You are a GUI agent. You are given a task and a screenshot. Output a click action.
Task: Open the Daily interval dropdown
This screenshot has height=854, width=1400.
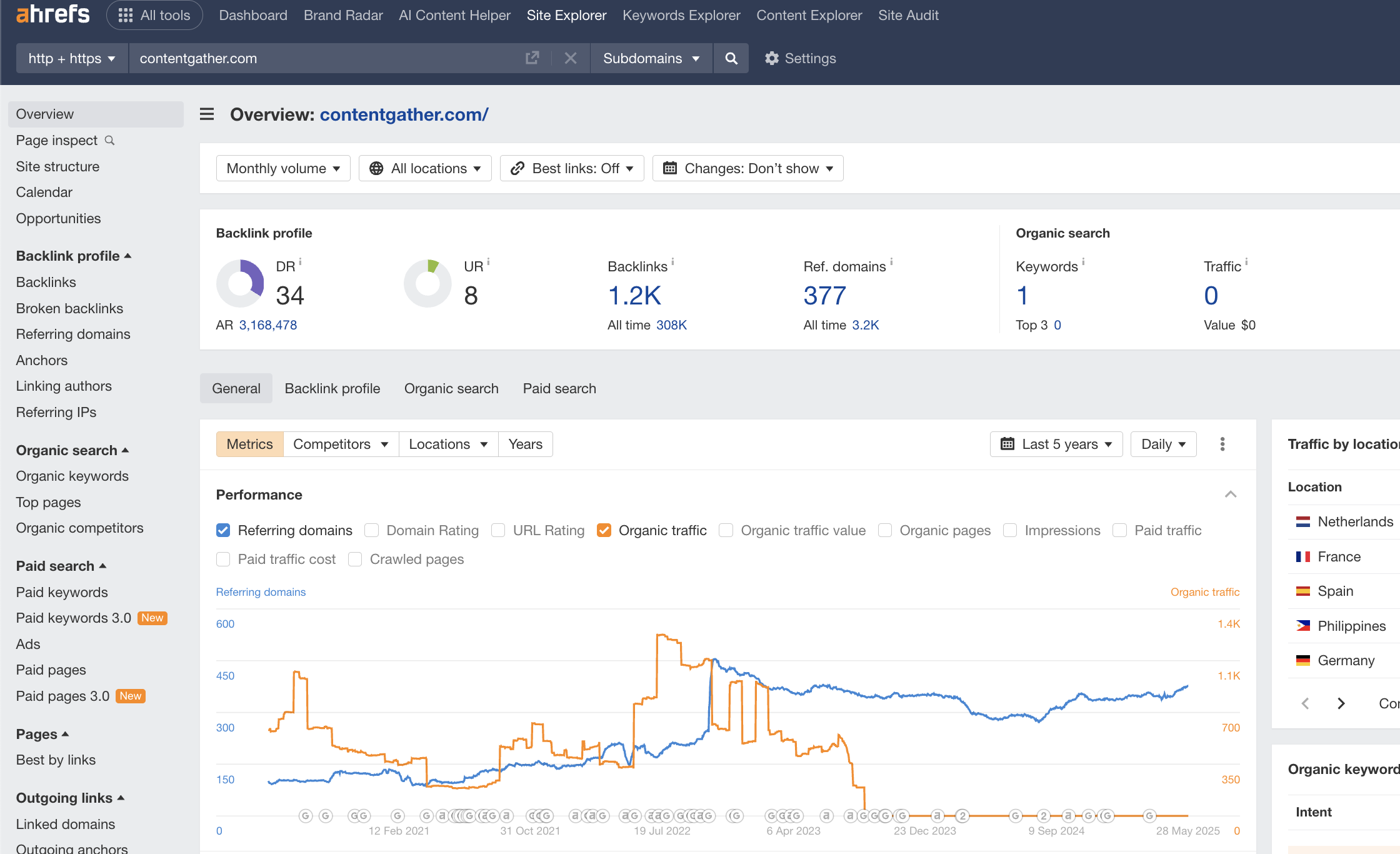tap(1164, 444)
